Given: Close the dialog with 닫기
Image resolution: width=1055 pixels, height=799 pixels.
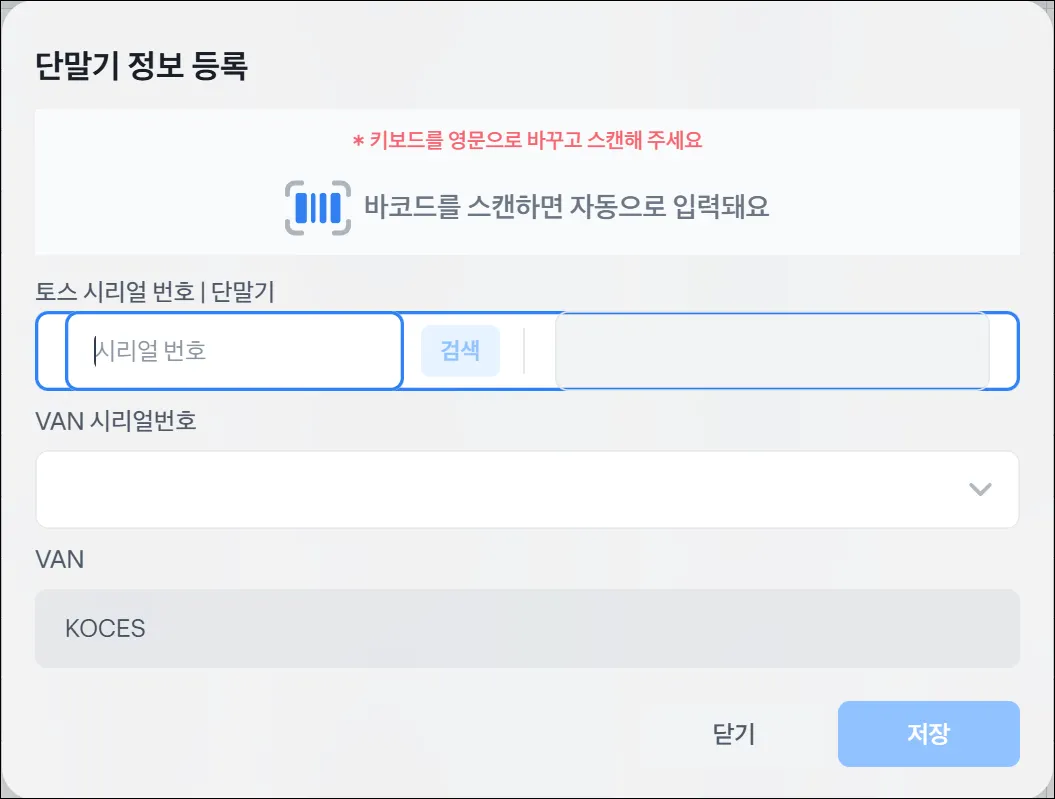Looking at the screenshot, I should click(734, 734).
